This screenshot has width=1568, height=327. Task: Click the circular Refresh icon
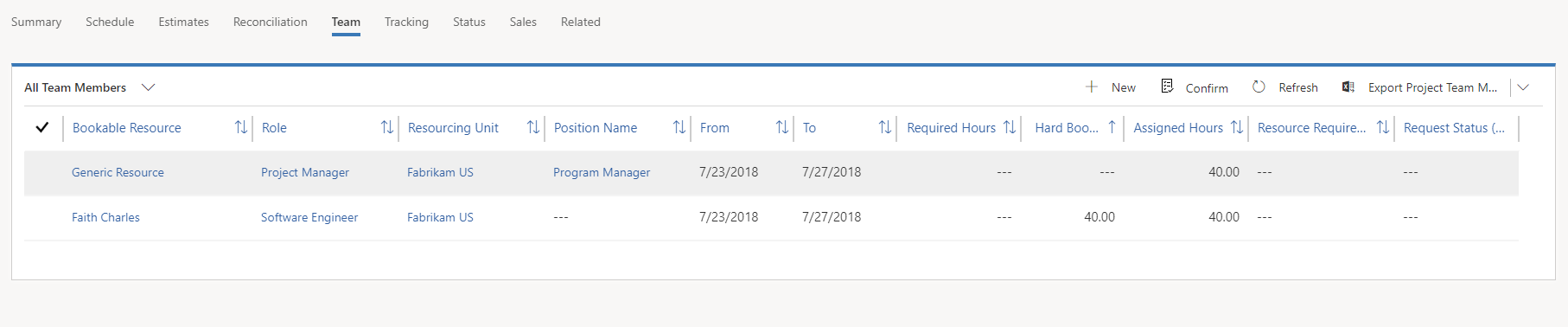[x=1259, y=87]
